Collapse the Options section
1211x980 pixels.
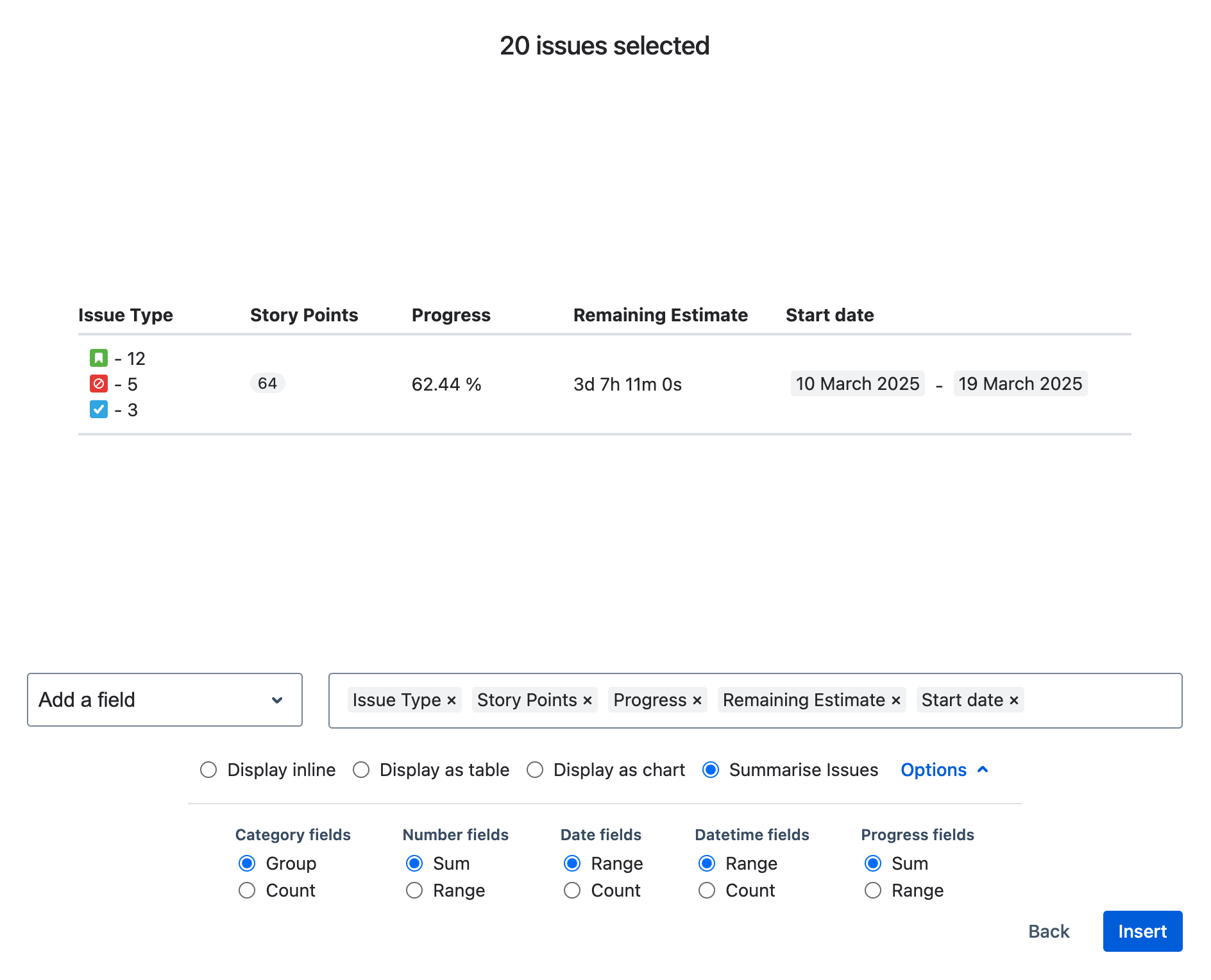[x=944, y=770]
